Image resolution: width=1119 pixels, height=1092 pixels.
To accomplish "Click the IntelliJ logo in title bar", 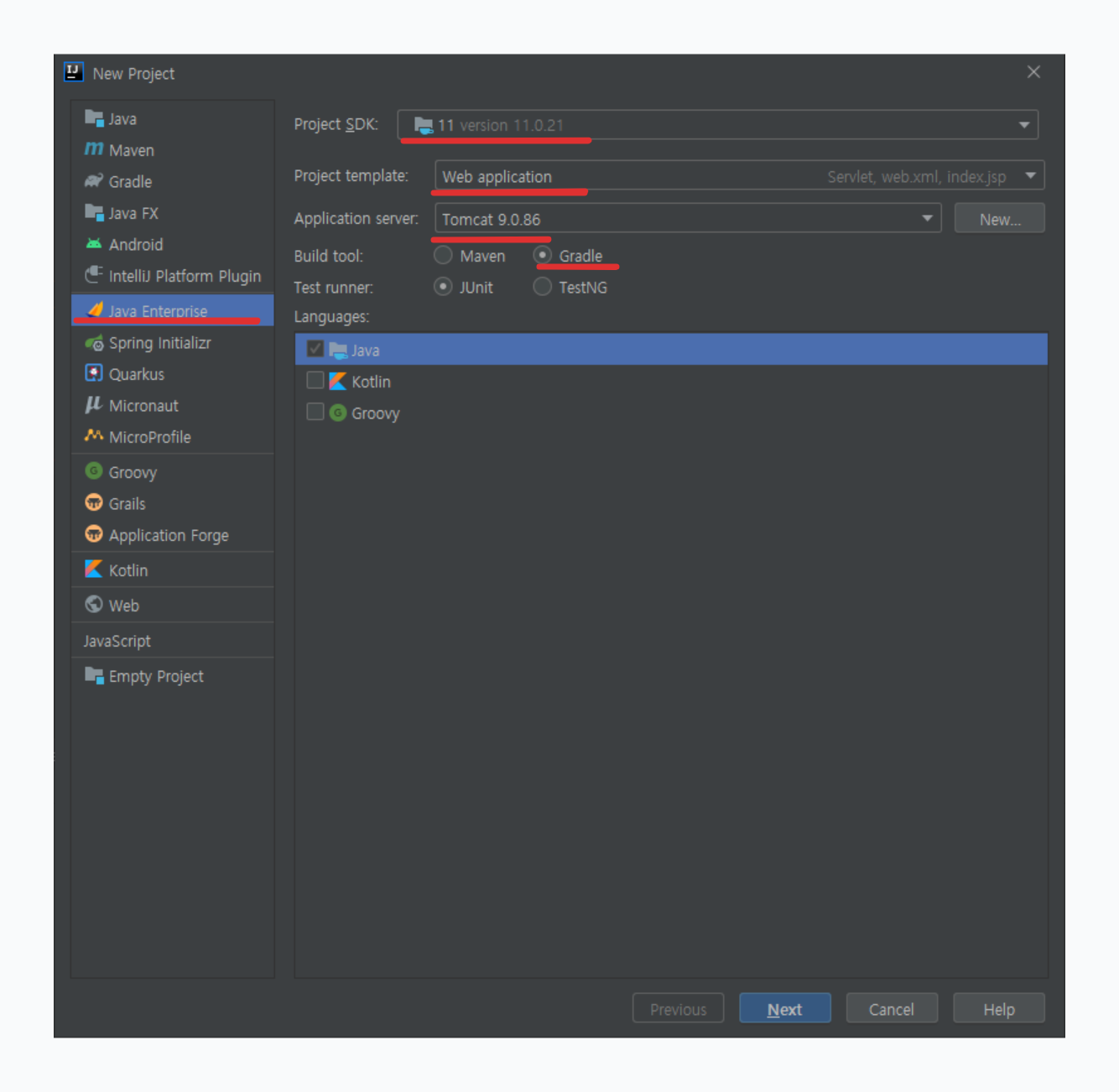I will pyautogui.click(x=74, y=72).
